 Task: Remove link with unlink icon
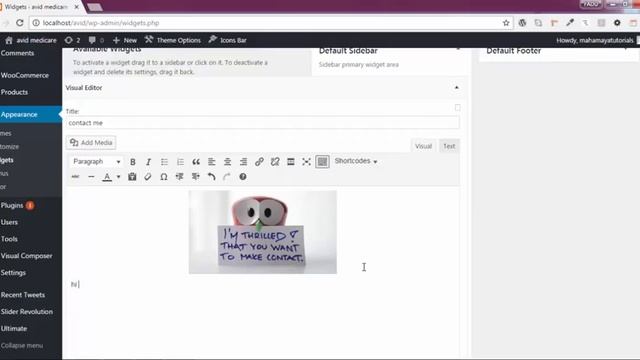tap(275, 162)
